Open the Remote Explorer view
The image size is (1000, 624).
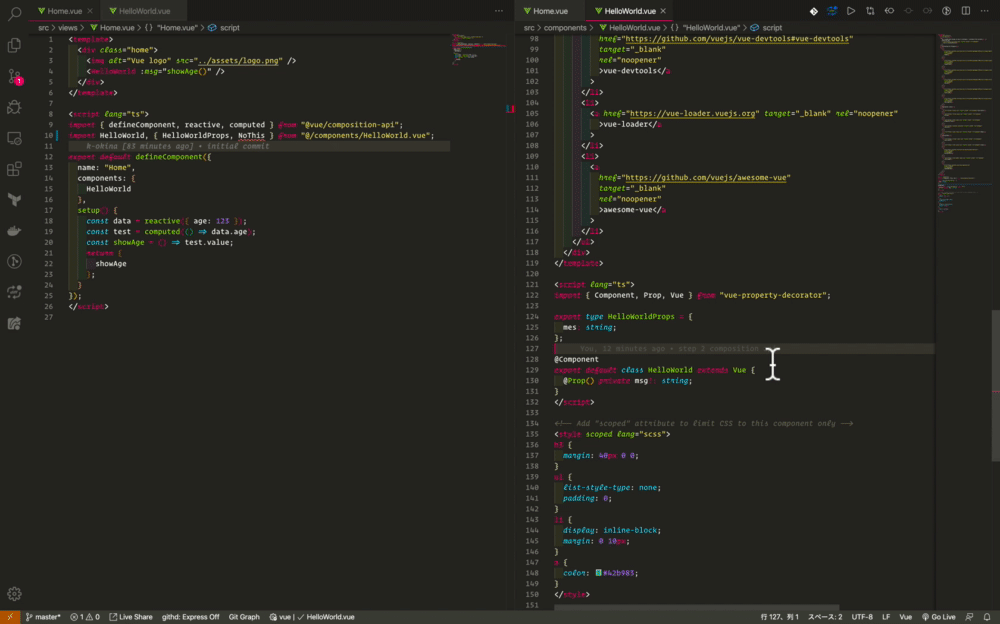14,138
